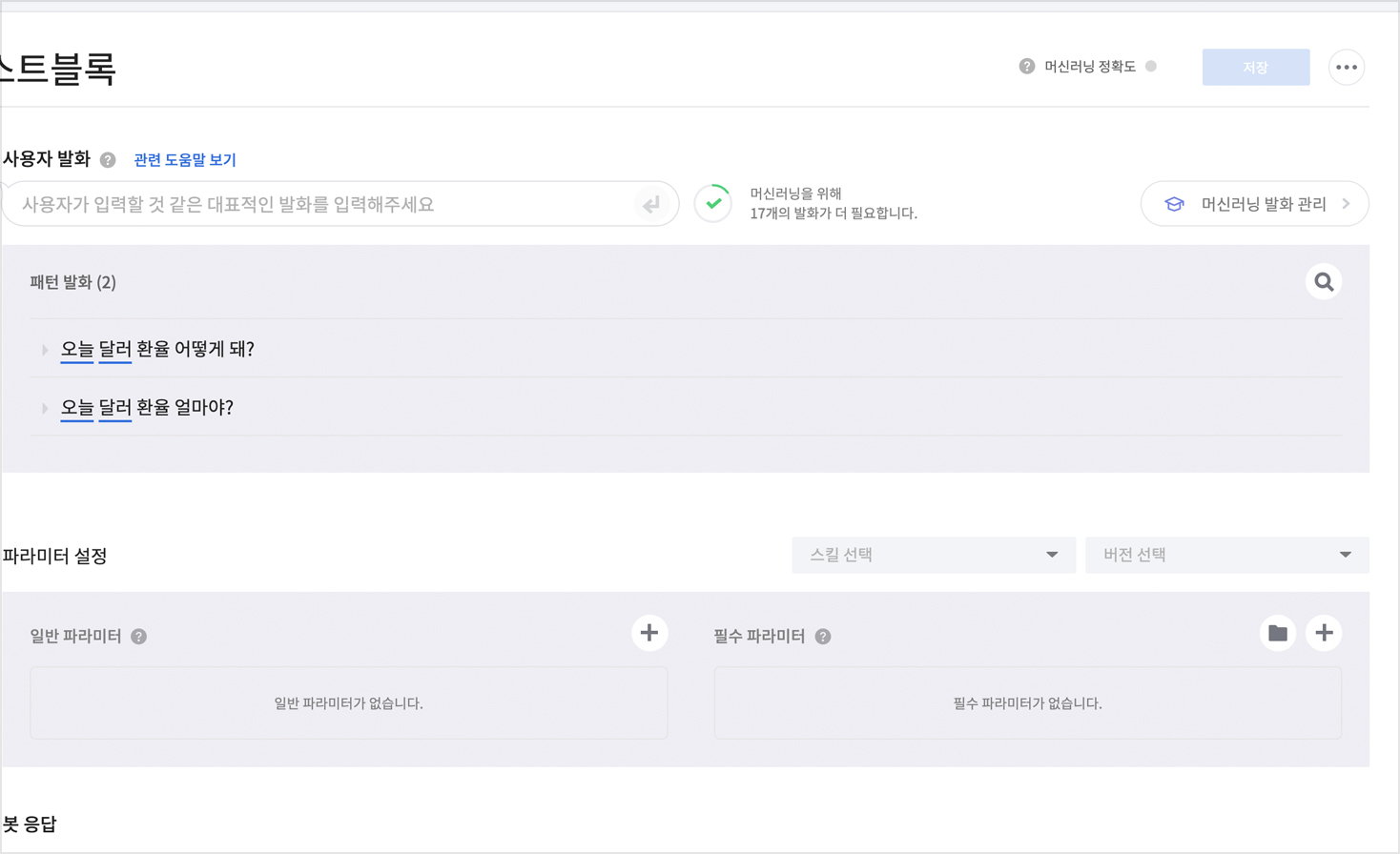Screen dimensions: 1400x854
Task: Expand utterance '오늘 달러 환율 어떻게 돼?'
Action: 45,350
